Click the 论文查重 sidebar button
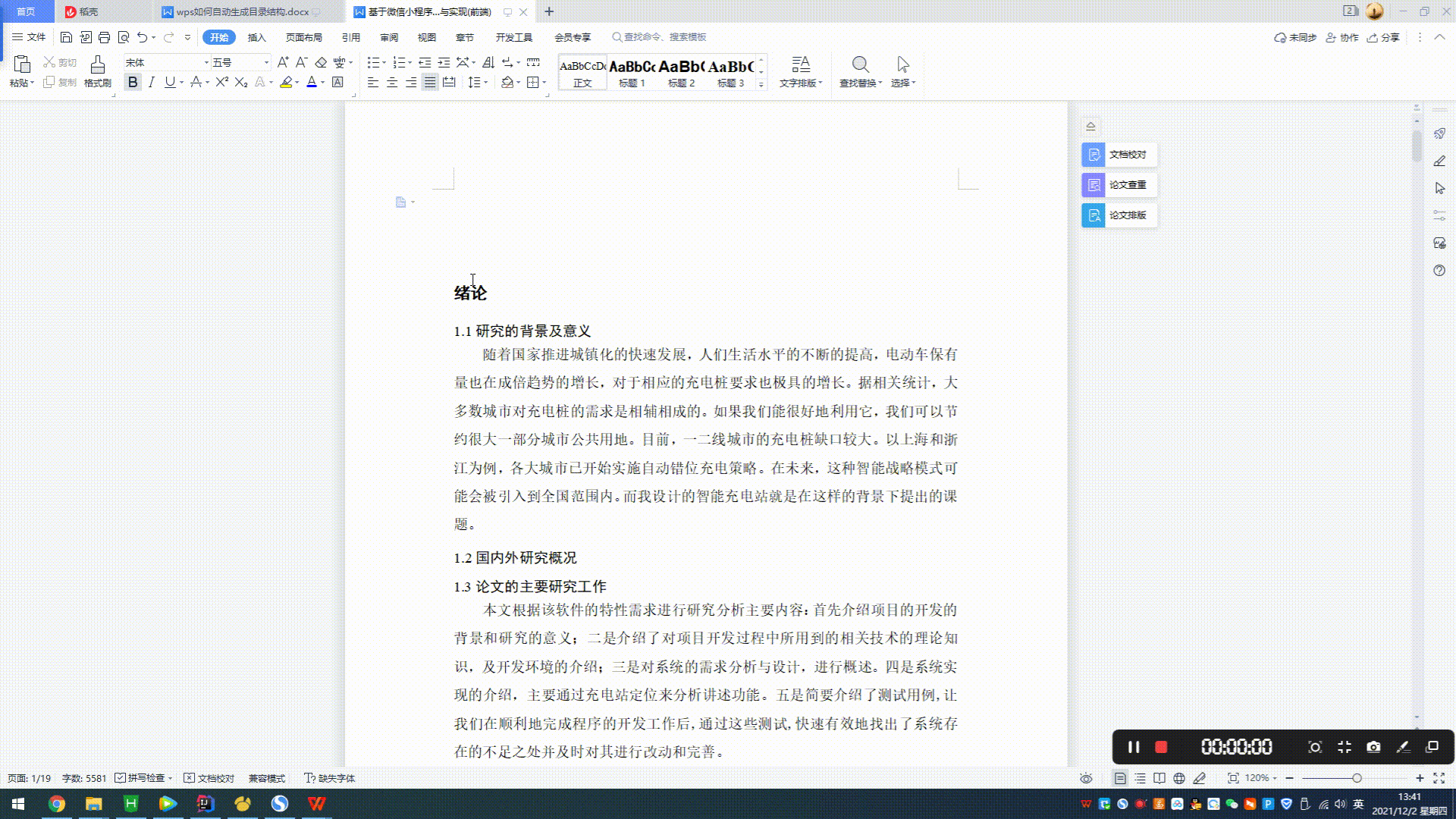 [1119, 185]
